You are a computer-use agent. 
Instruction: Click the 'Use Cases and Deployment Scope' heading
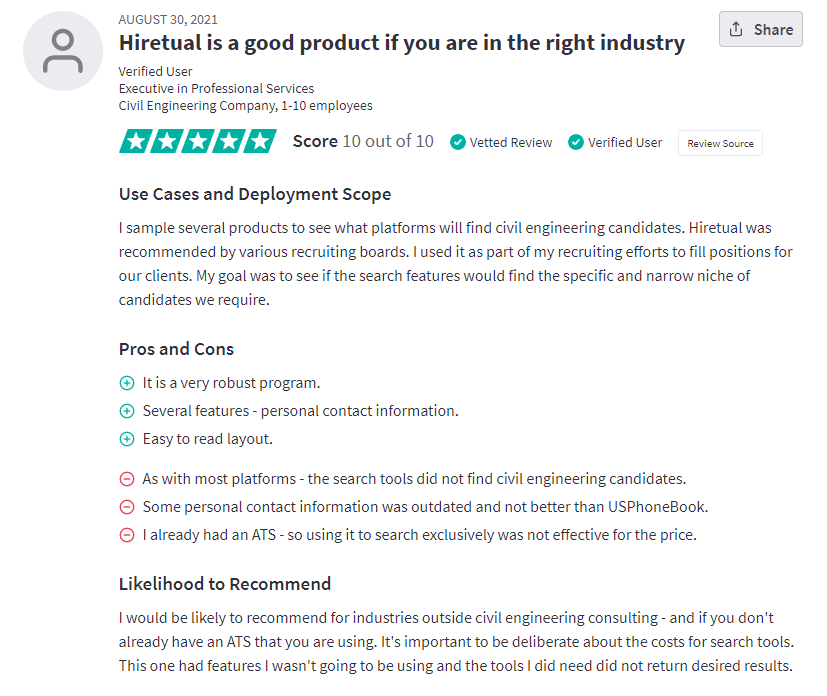coord(255,195)
